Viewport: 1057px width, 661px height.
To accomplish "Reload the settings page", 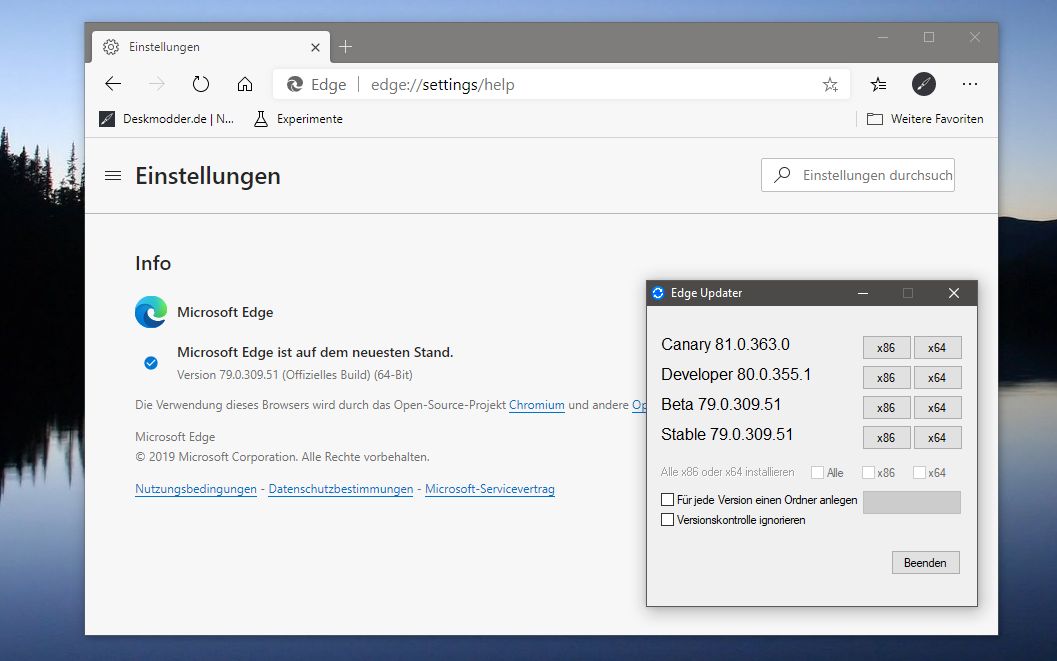I will pos(201,84).
